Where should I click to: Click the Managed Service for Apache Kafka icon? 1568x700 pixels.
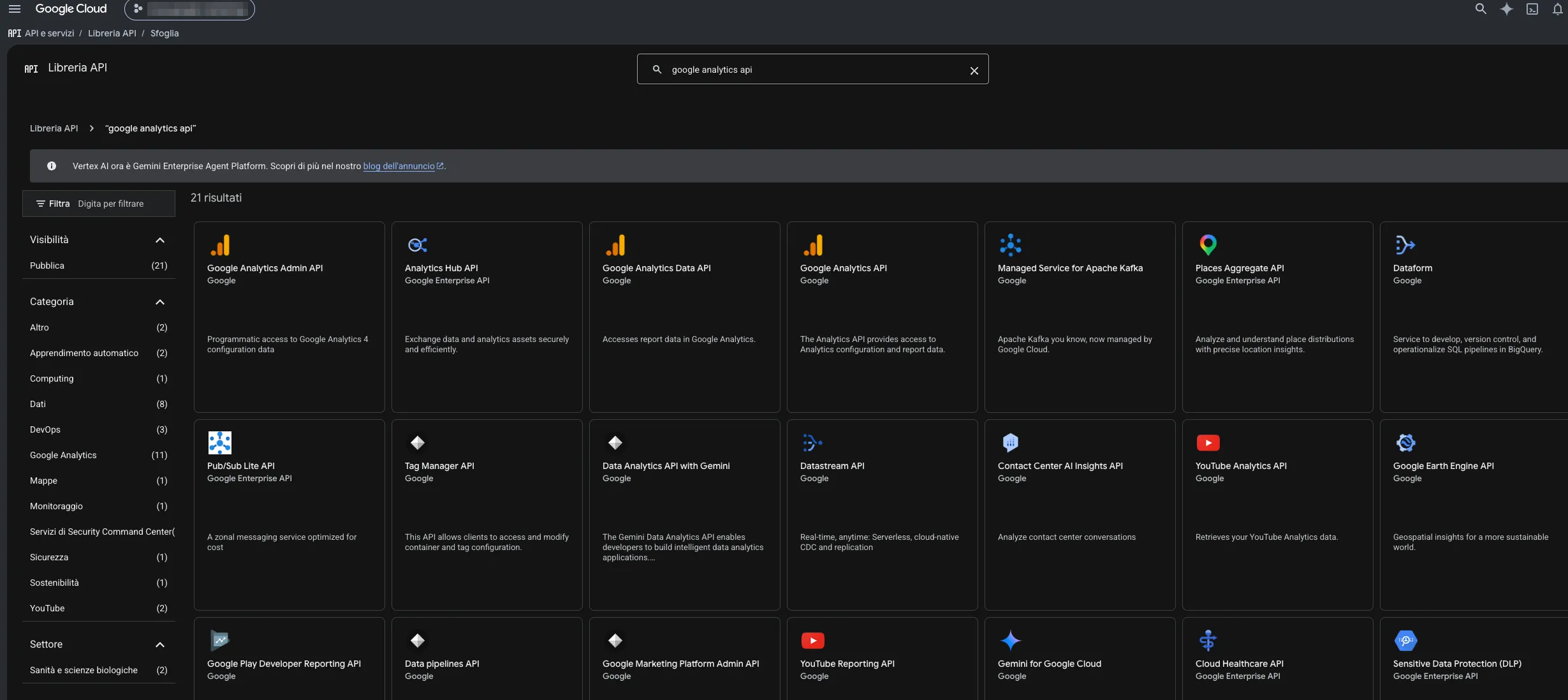point(1011,245)
